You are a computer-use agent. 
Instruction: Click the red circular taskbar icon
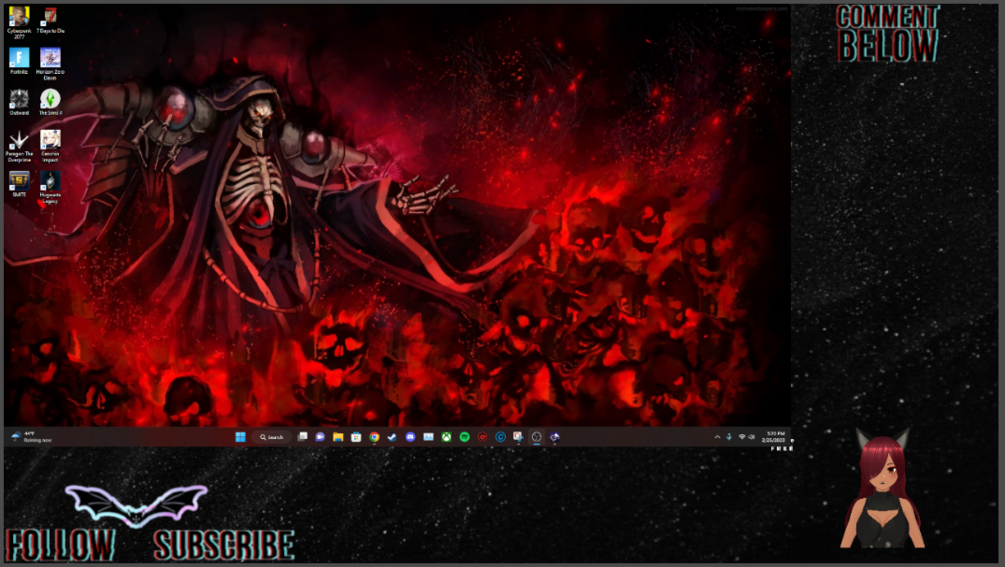tap(482, 437)
